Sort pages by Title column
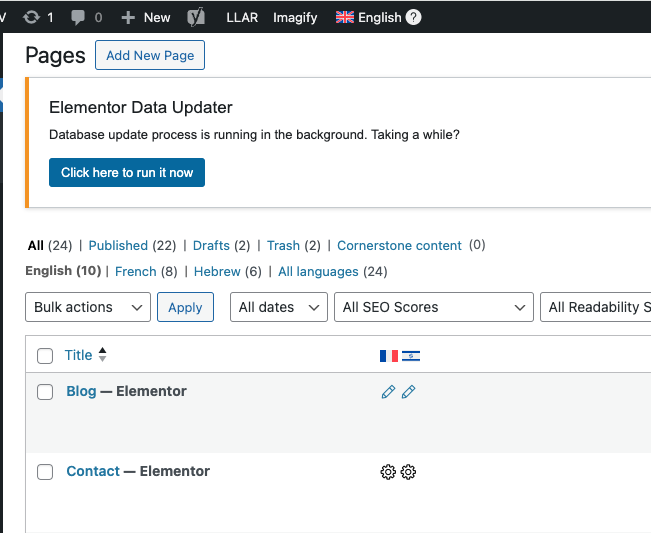This screenshot has height=533, width=651. (x=78, y=355)
